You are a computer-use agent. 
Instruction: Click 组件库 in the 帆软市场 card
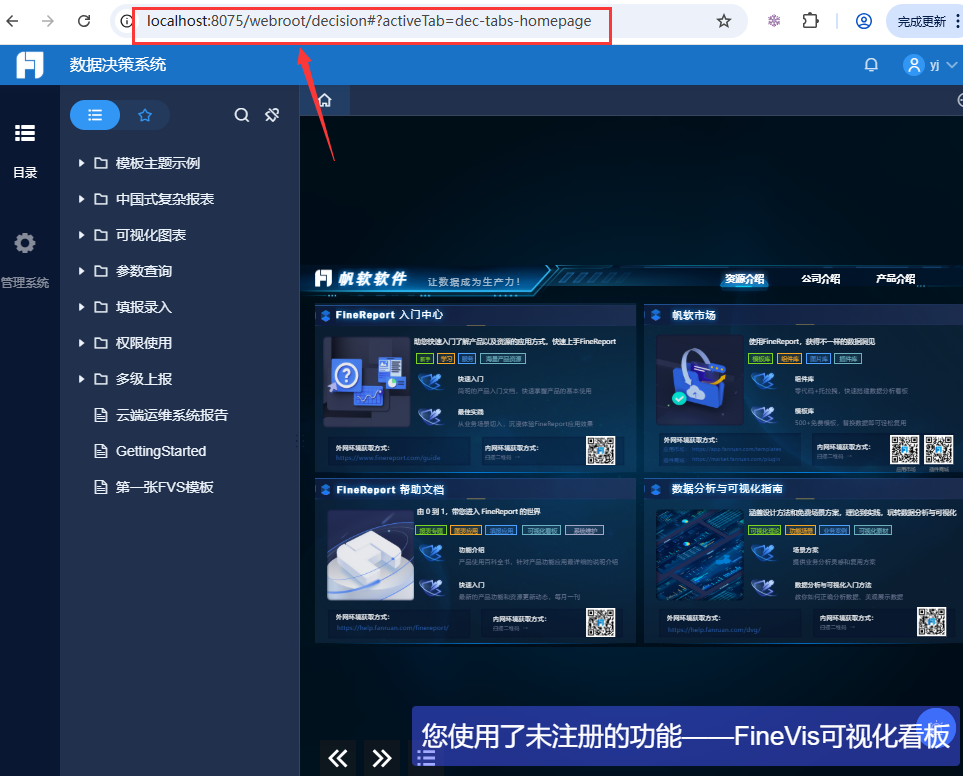pos(805,379)
